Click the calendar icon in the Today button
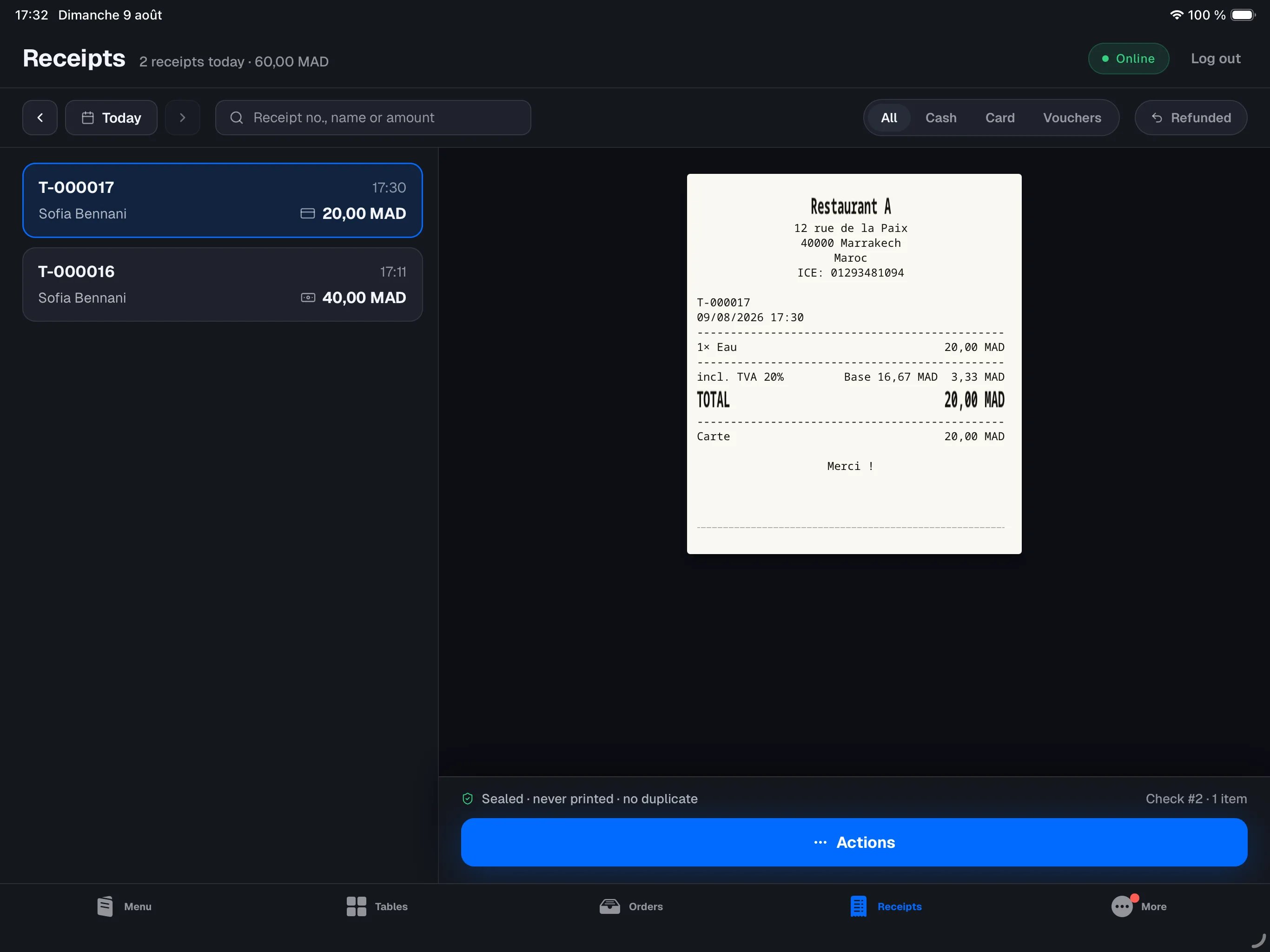1270x952 pixels. (x=88, y=118)
